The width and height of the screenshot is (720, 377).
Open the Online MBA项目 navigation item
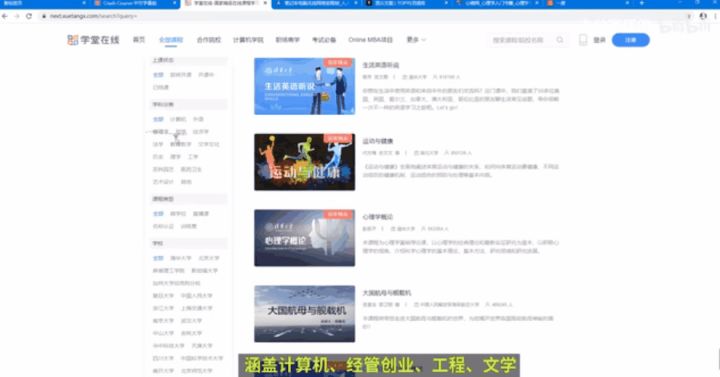tap(371, 40)
